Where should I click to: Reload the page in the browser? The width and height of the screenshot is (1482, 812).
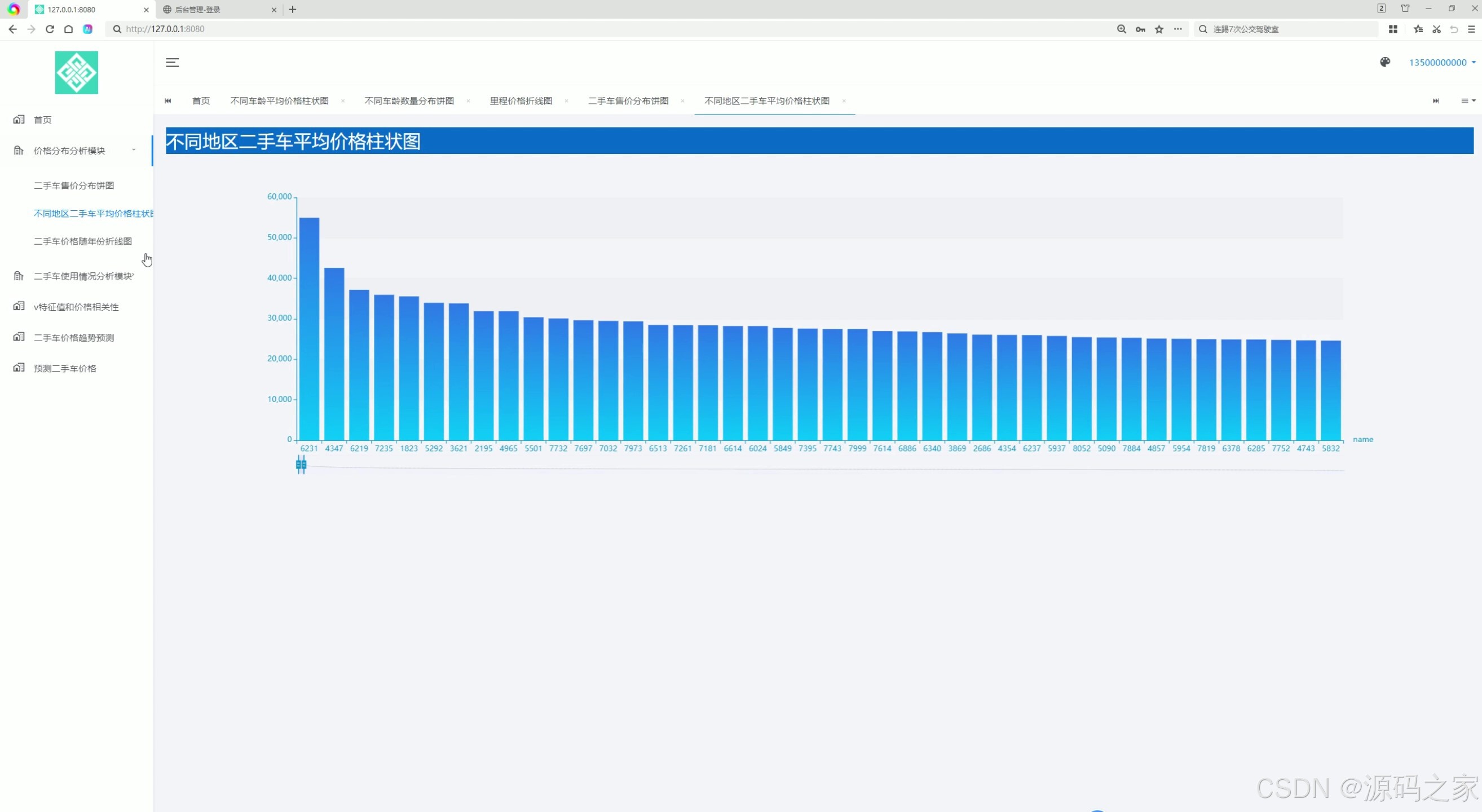50,29
